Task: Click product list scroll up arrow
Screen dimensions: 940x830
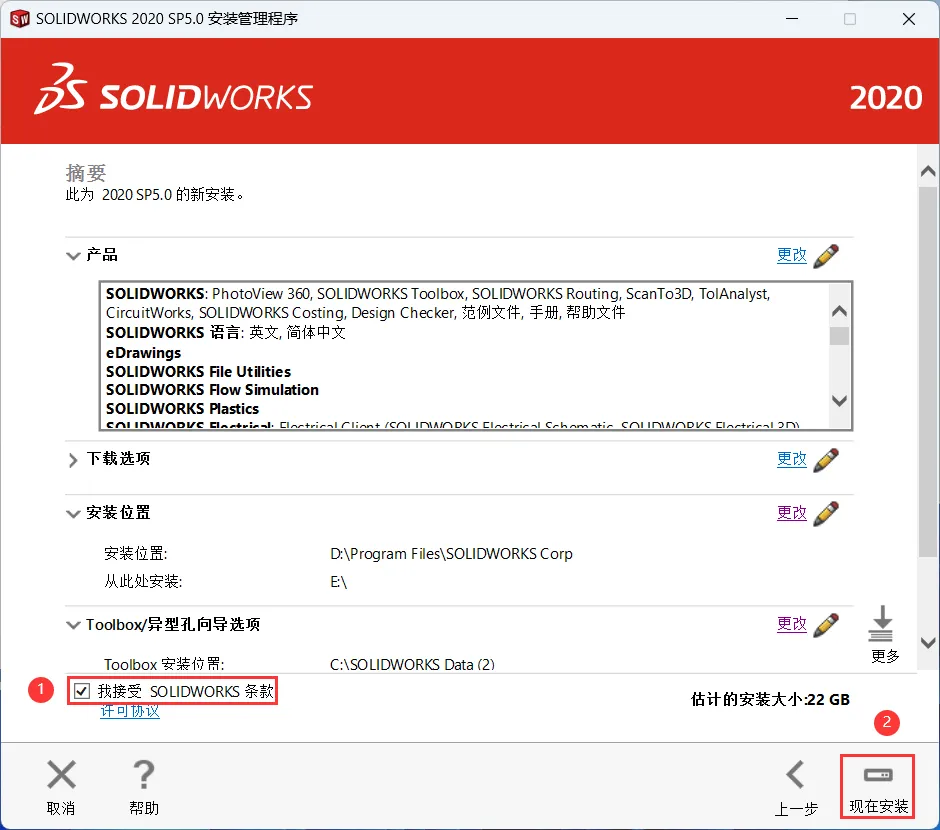Action: [x=839, y=311]
